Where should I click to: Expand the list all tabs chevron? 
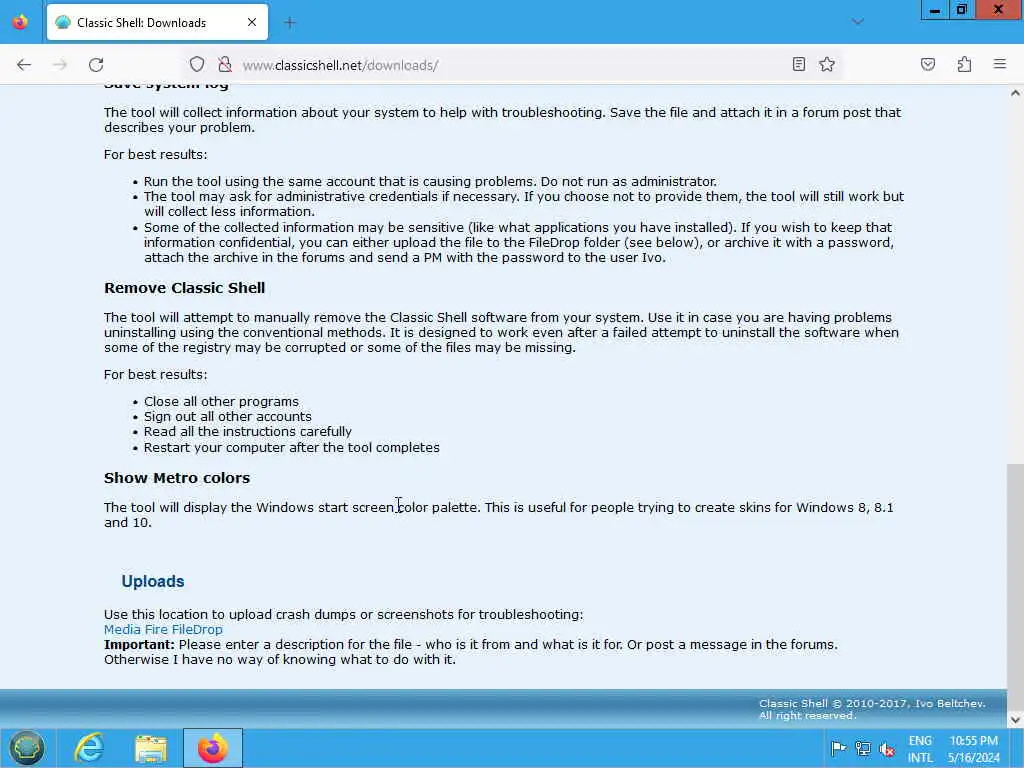[858, 22]
